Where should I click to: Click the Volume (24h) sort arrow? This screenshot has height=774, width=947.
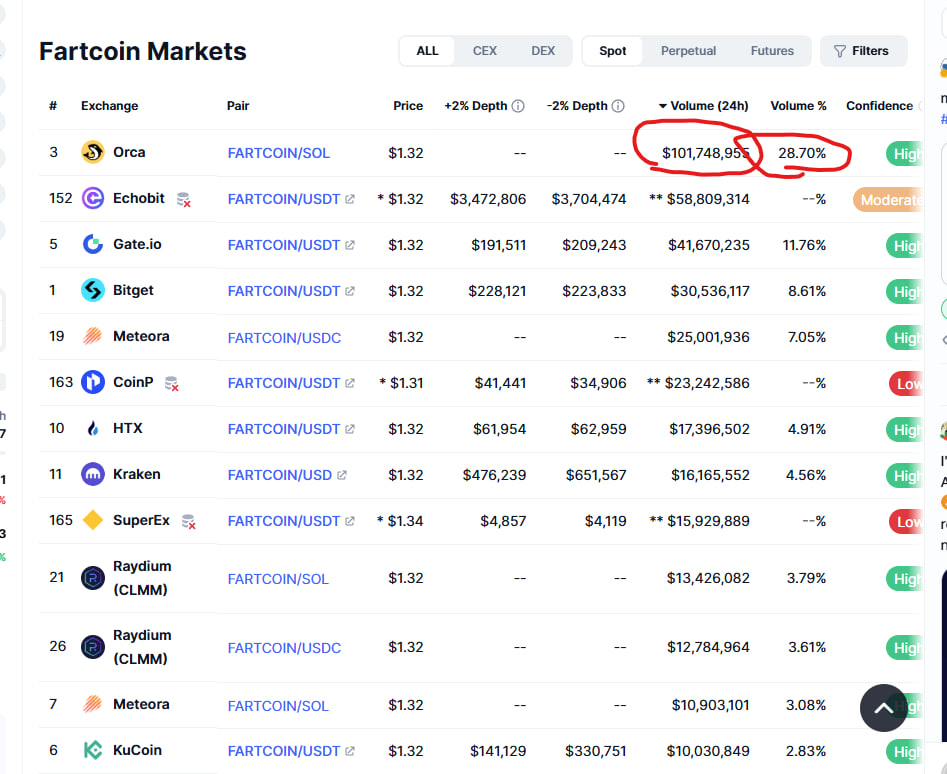coord(662,105)
